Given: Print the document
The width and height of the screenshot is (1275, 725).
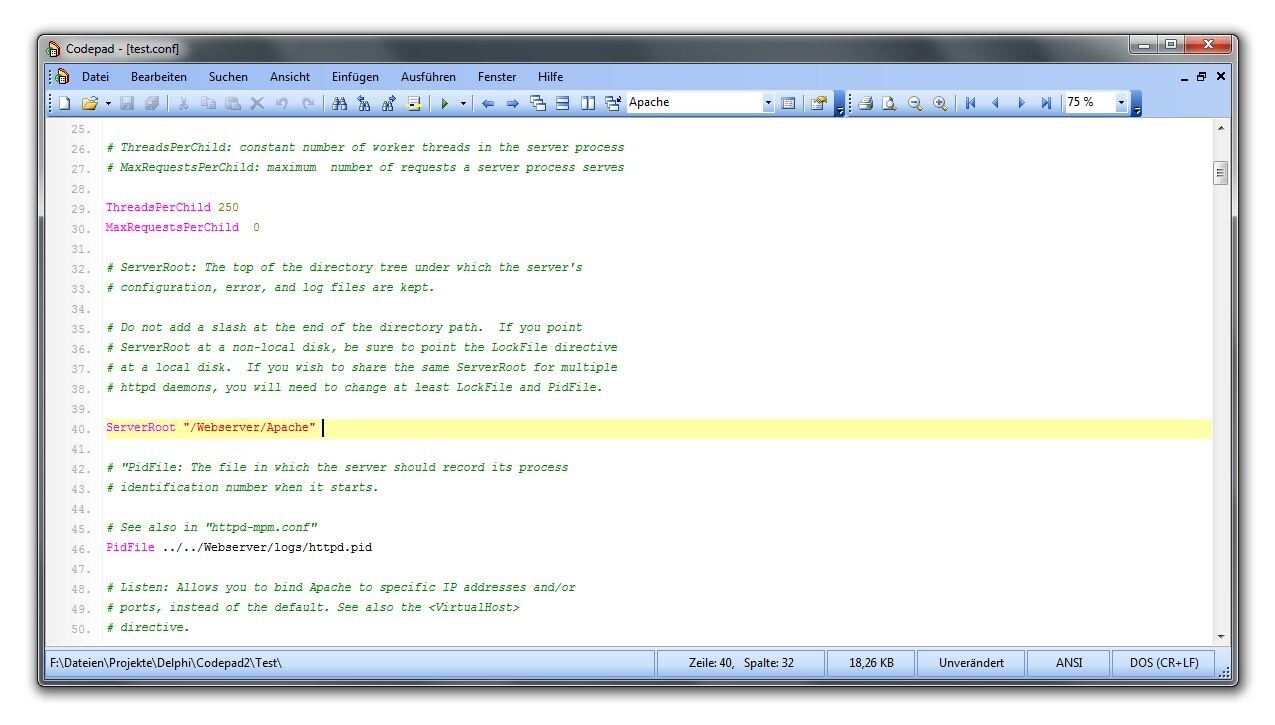Looking at the screenshot, I should pyautogui.click(x=866, y=102).
